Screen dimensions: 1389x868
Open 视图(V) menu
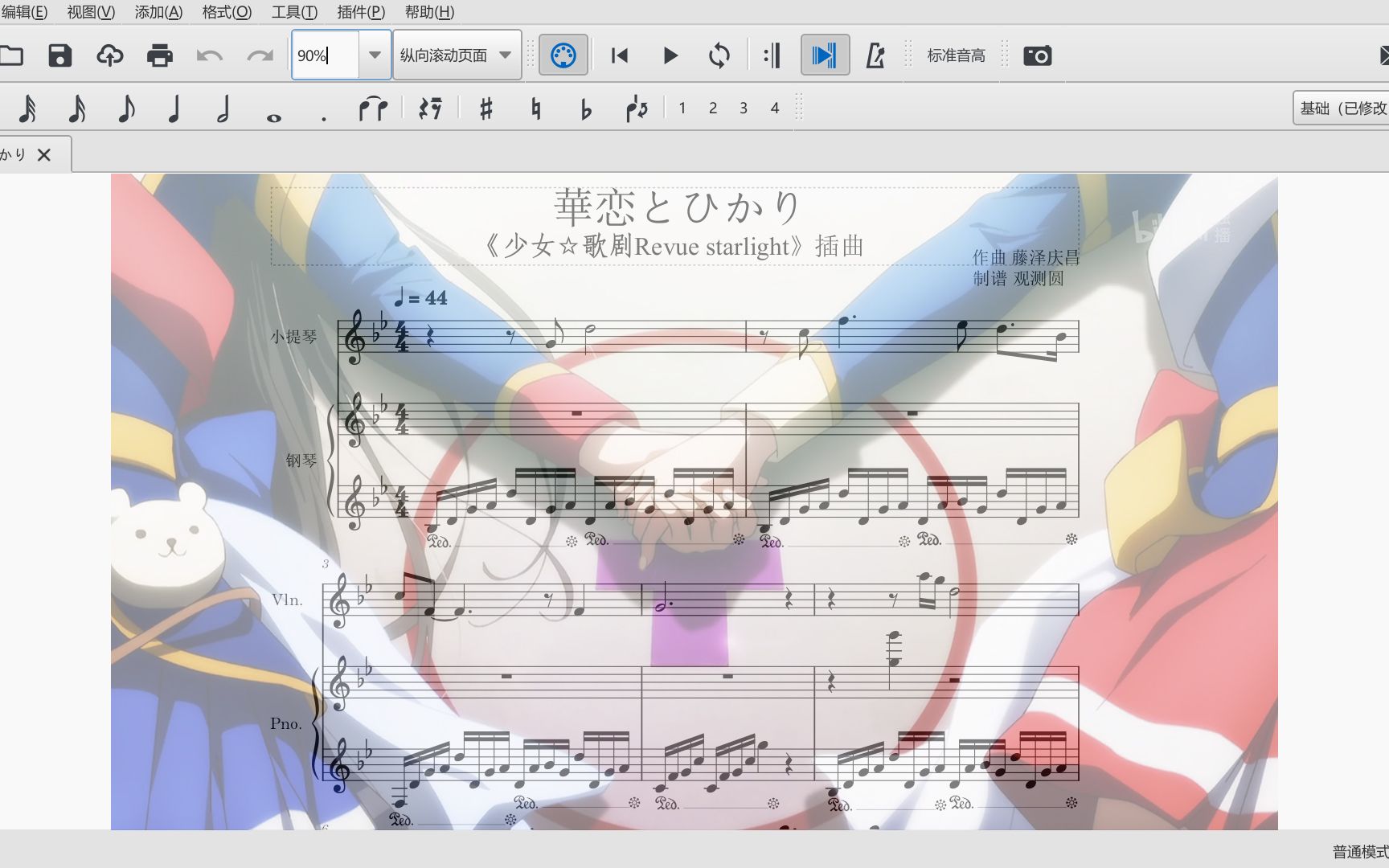[x=91, y=12]
